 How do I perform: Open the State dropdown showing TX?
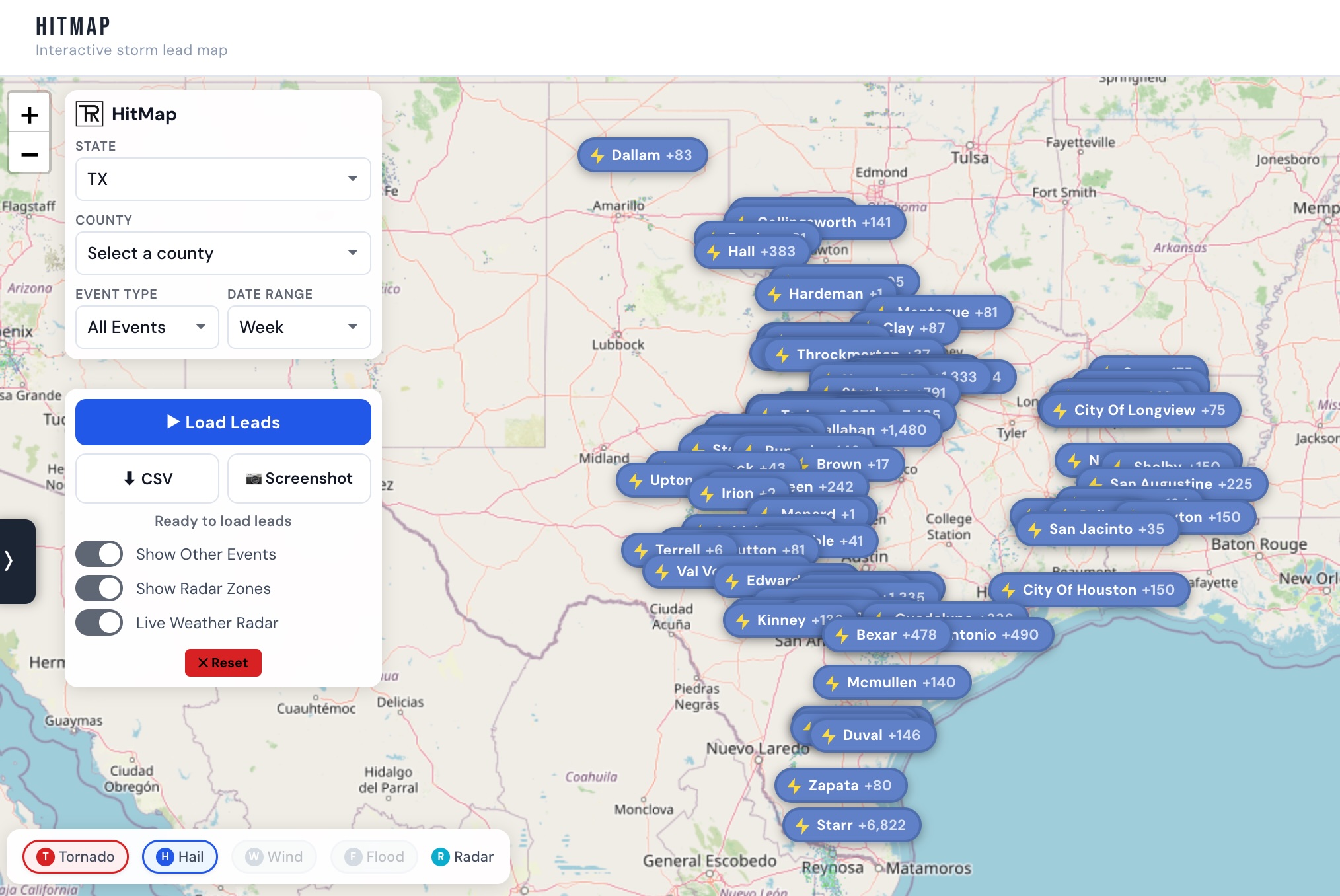click(223, 179)
